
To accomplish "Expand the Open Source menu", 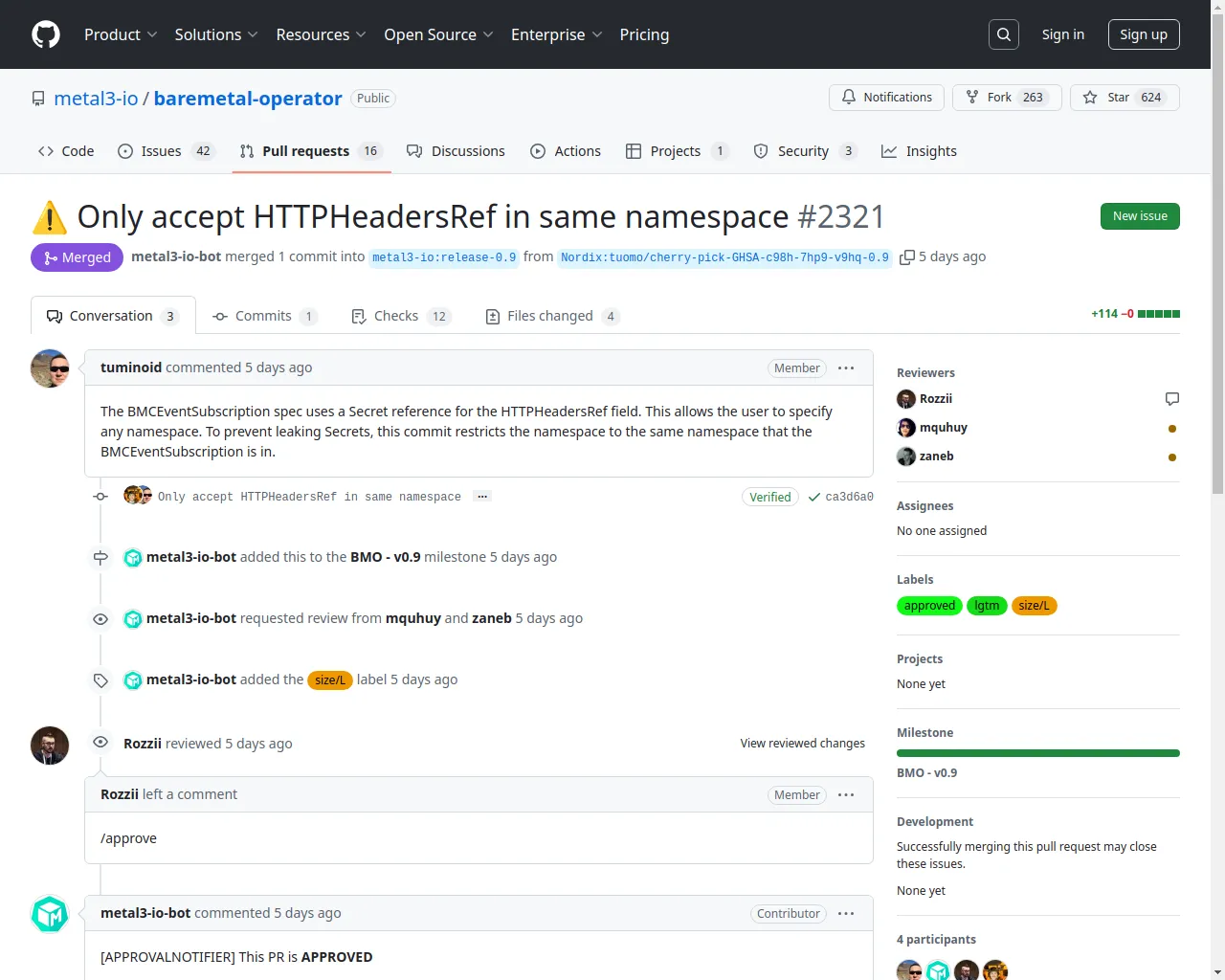I will [x=438, y=34].
